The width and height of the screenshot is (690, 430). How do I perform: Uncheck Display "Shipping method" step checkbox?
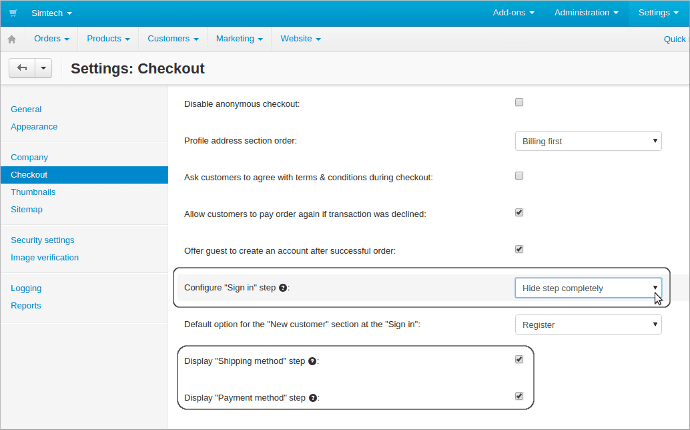[x=518, y=360]
